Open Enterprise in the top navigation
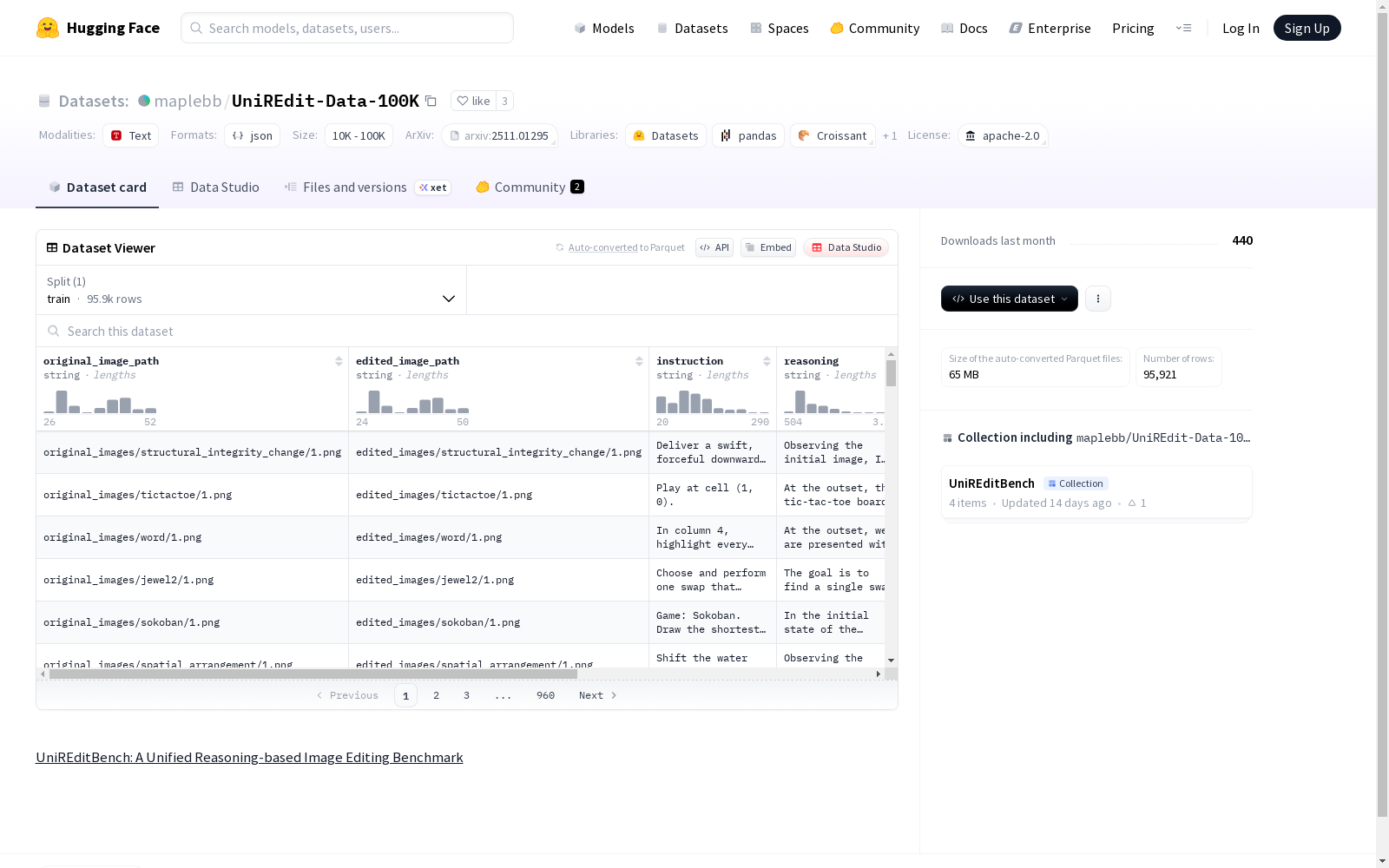1389x868 pixels. (1050, 28)
